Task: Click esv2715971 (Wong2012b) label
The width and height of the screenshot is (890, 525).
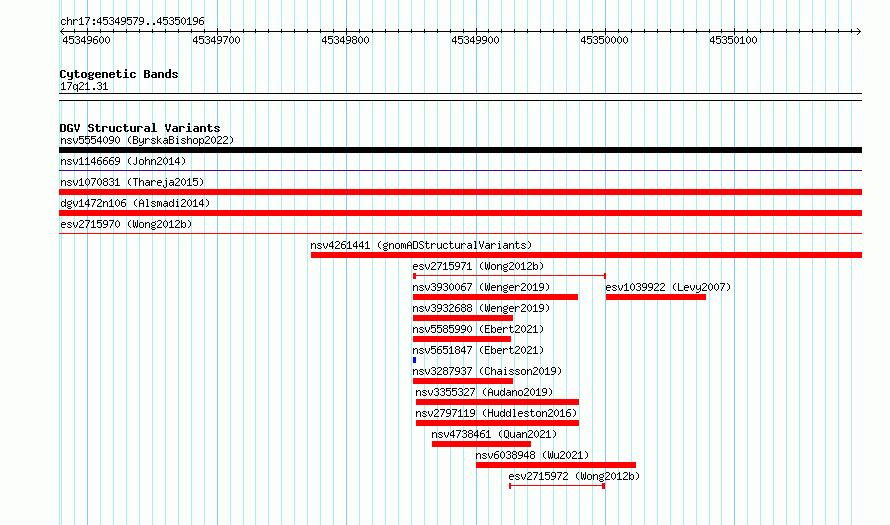Action: click(478, 266)
